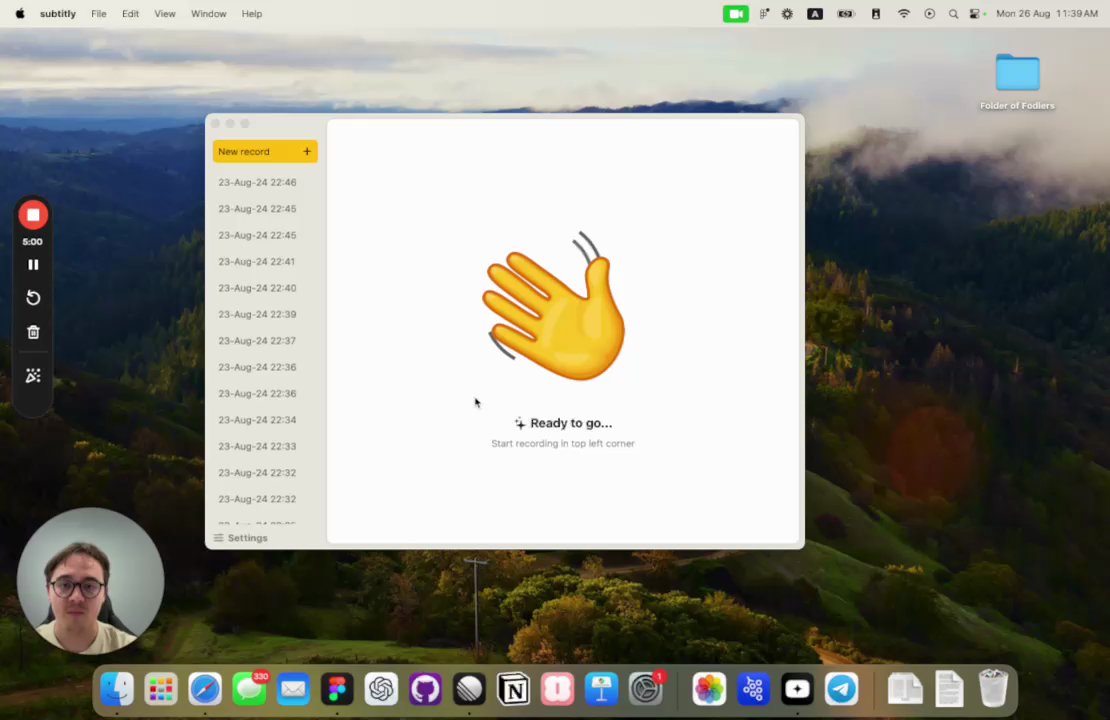Open Safari from the Dock
This screenshot has width=1110, height=720.
(x=205, y=689)
